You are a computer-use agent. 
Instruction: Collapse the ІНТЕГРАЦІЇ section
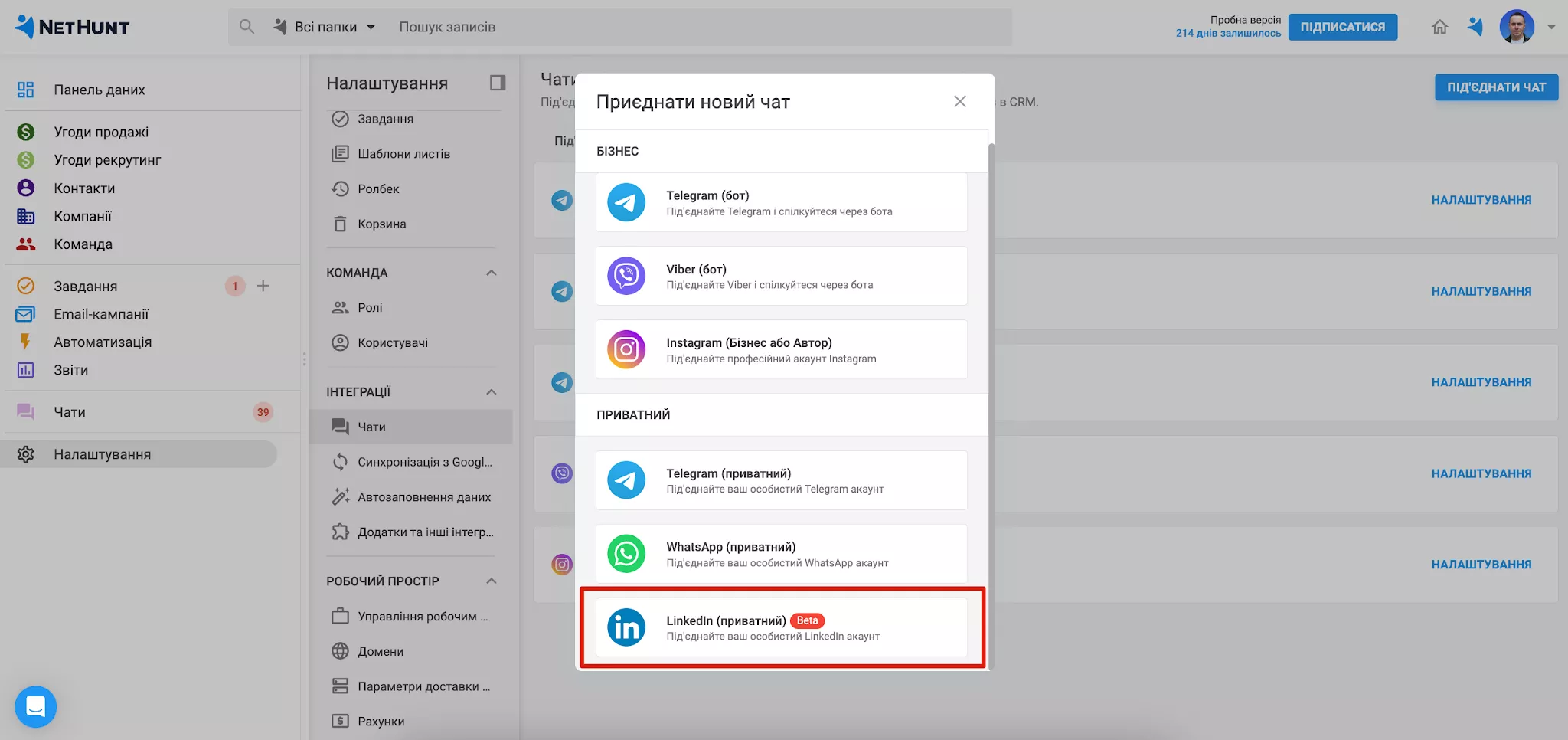pyautogui.click(x=492, y=392)
